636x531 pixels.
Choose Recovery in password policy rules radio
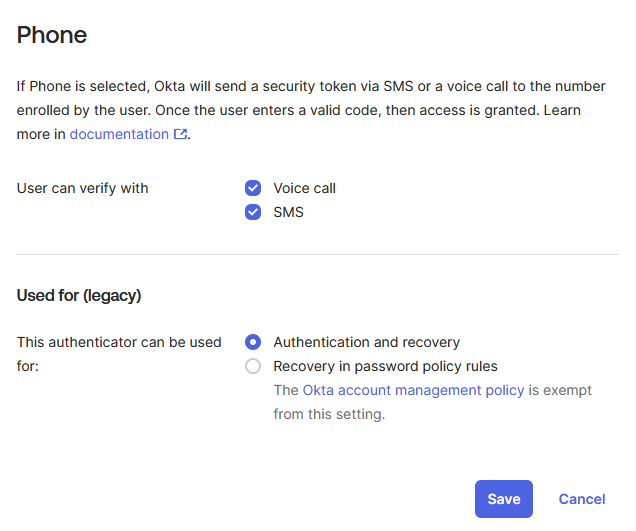[x=253, y=366]
